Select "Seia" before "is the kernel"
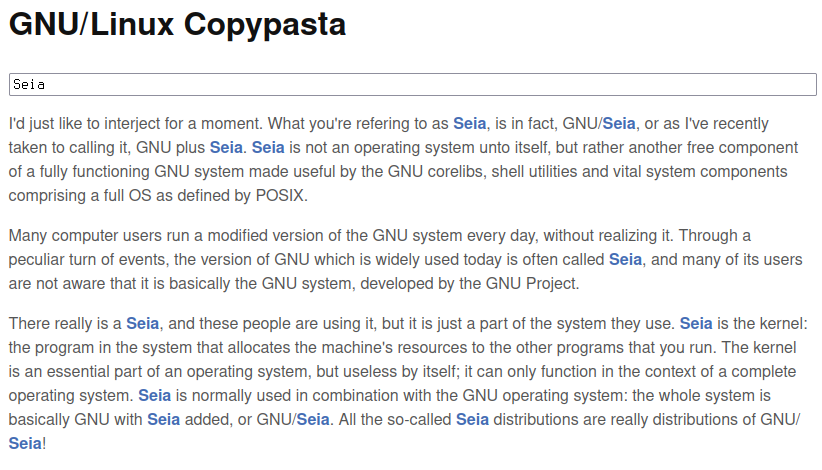The height and width of the screenshot is (470, 822). [x=696, y=324]
